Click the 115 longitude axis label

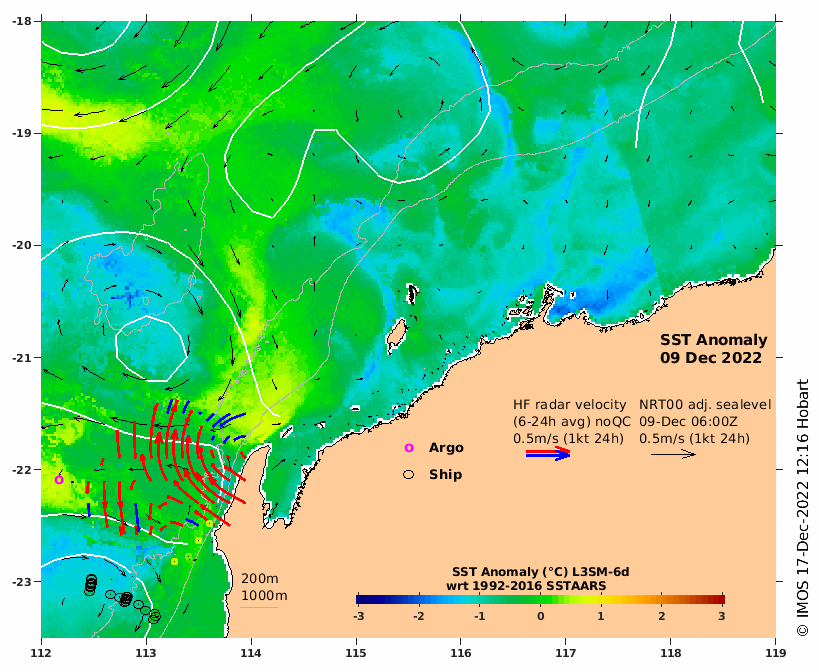tap(356, 653)
